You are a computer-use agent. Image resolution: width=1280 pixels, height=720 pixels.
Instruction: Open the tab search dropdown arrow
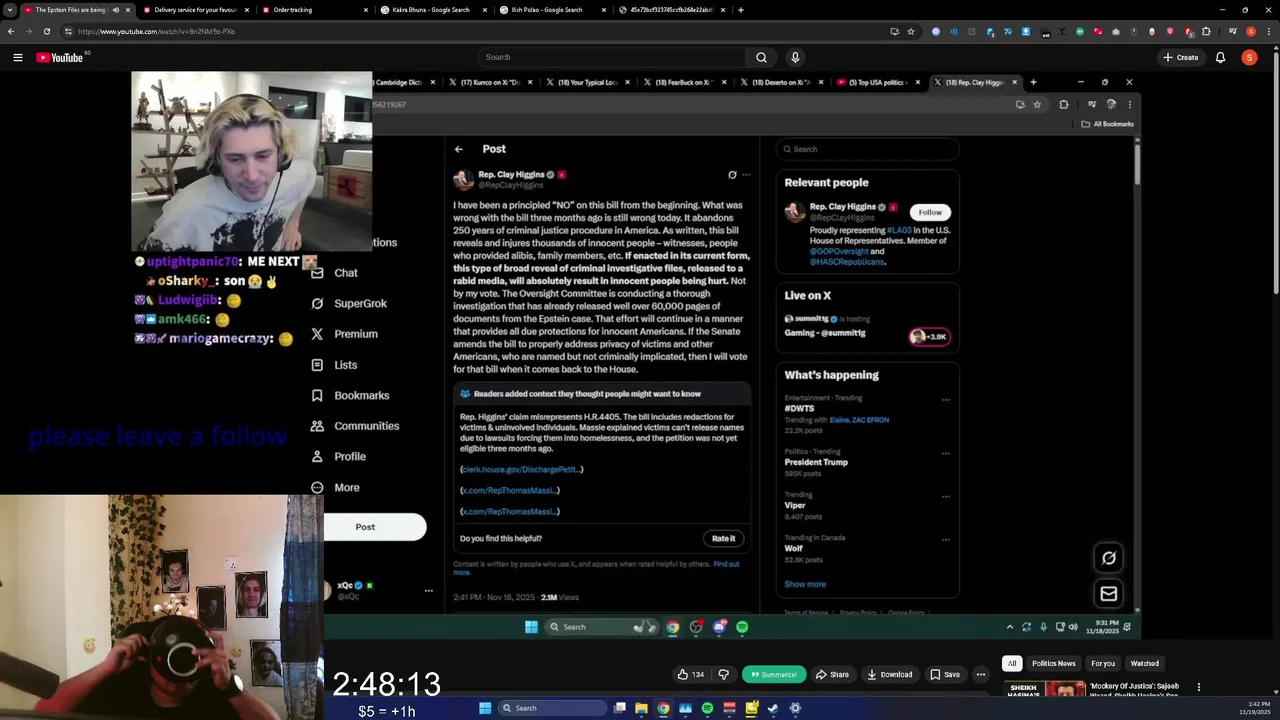tap(9, 10)
